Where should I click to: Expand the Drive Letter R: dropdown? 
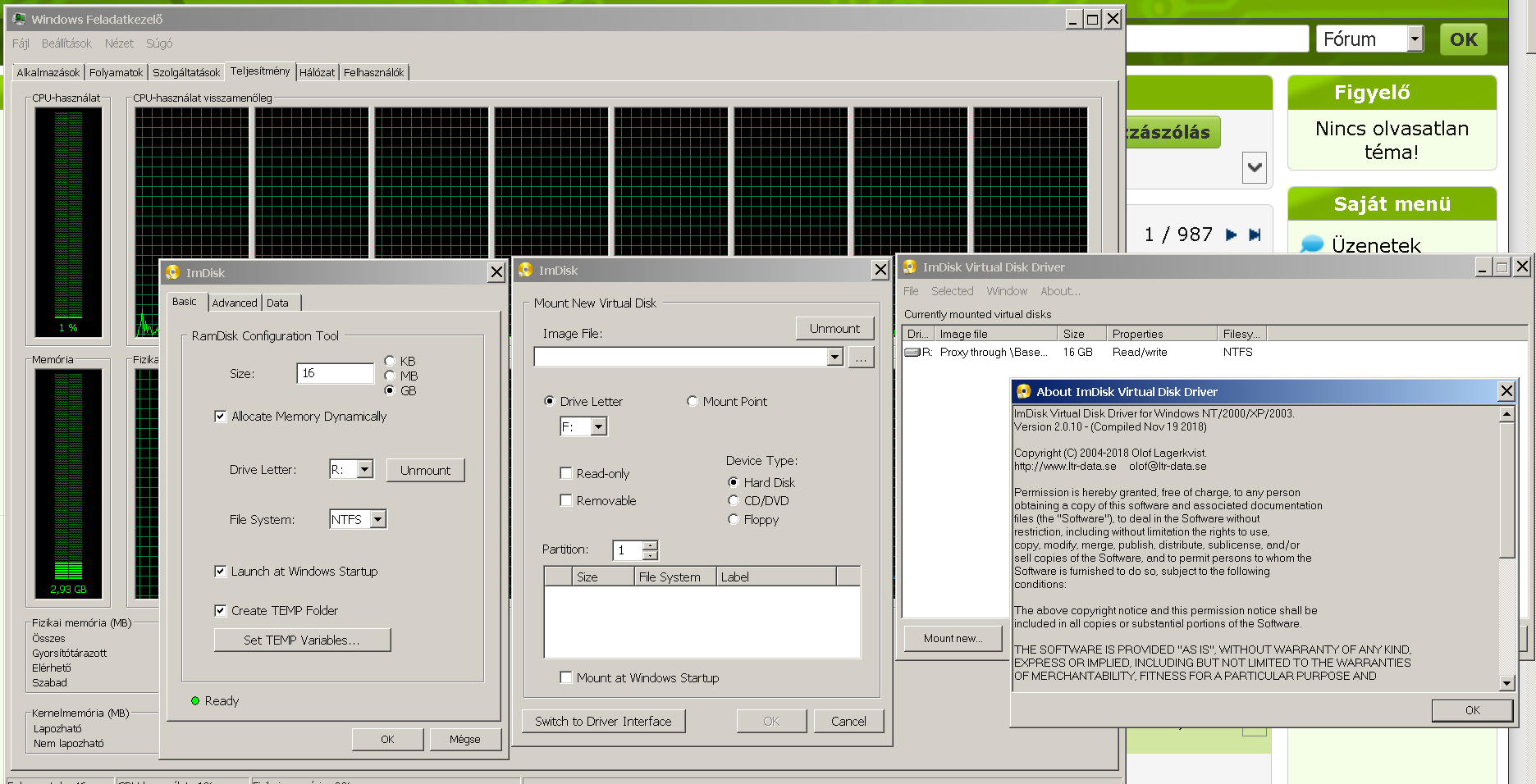pyautogui.click(x=365, y=469)
